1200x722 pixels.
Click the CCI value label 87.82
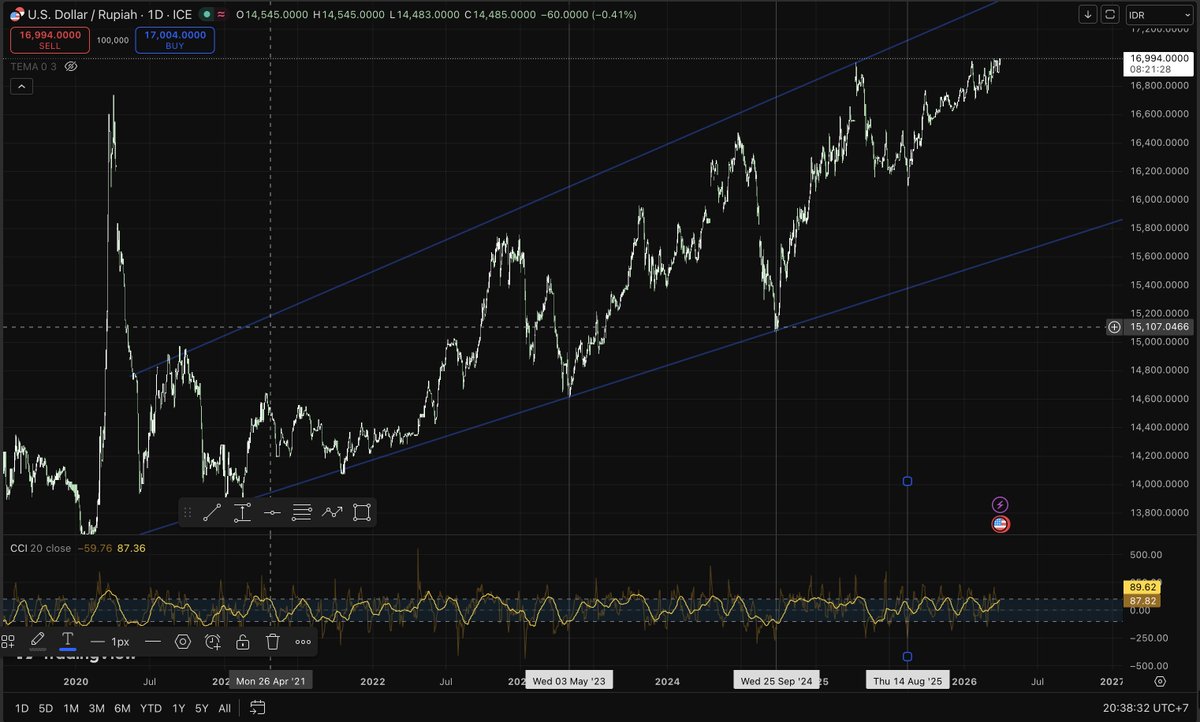(x=1141, y=599)
